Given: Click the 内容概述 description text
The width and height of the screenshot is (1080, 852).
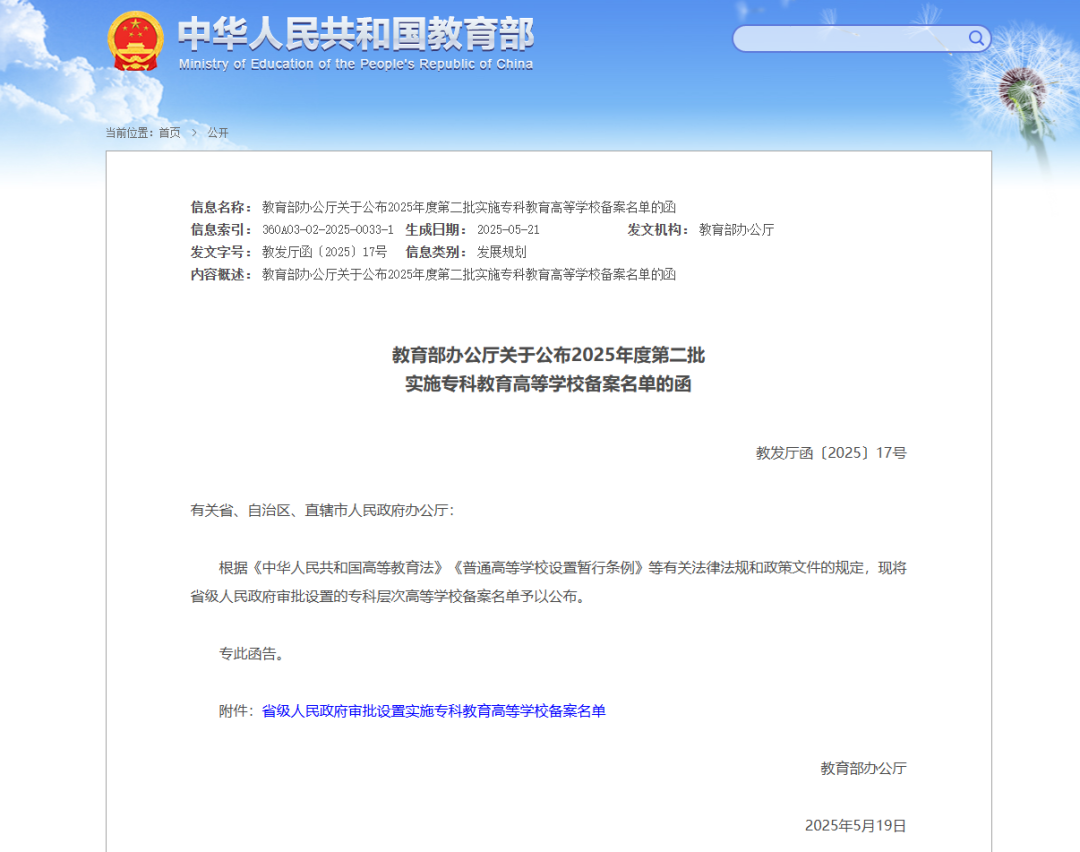Looking at the screenshot, I should 468,275.
